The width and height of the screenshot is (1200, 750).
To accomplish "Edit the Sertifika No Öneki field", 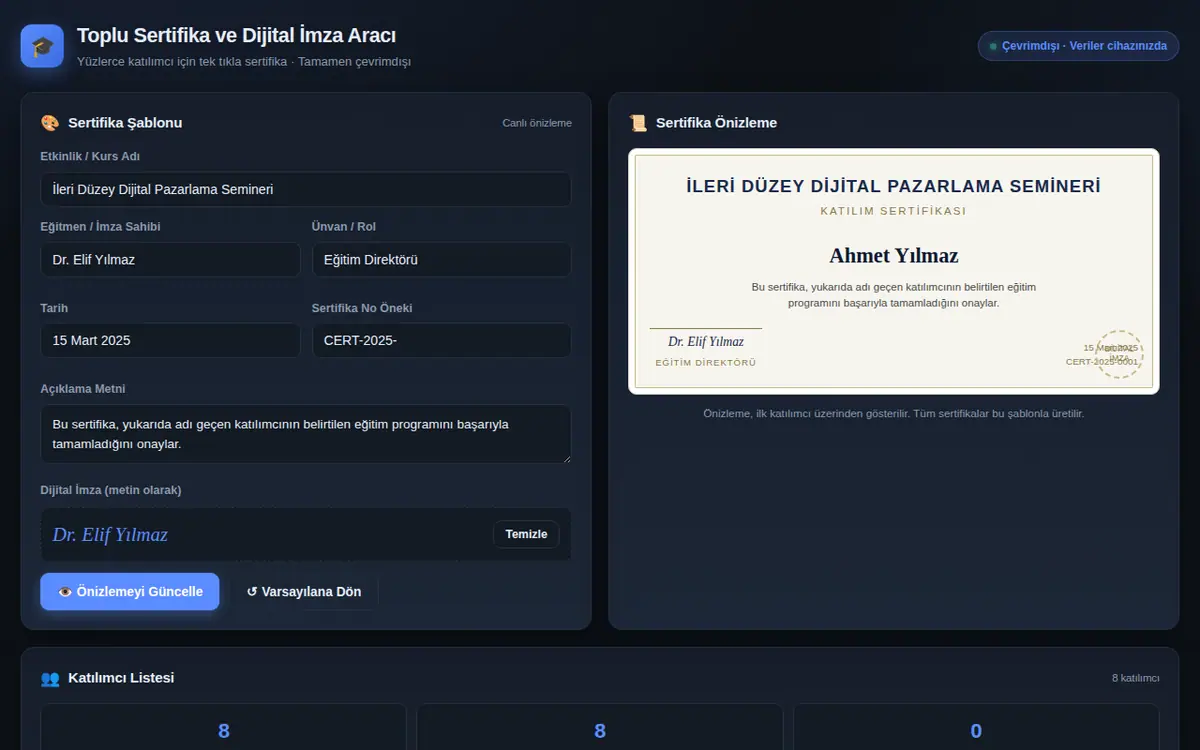I will [x=442, y=340].
